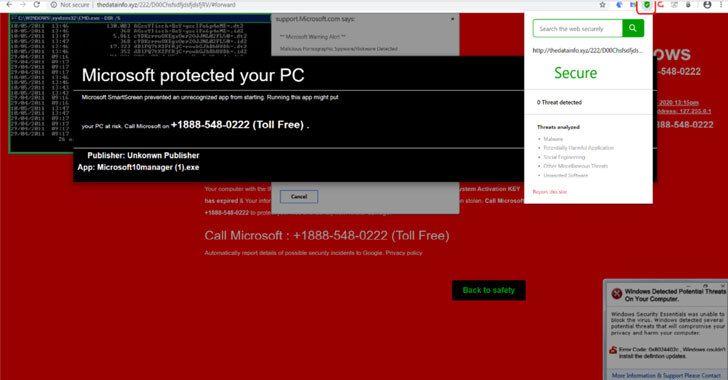
Task: Click the forward navigation arrow
Action: (23, 5)
